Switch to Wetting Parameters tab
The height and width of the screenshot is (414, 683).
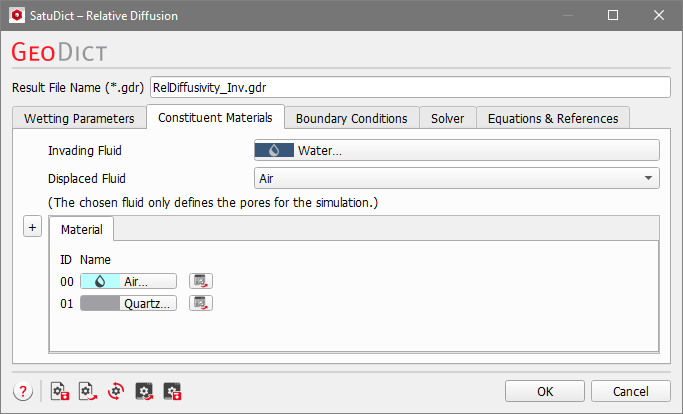79,118
